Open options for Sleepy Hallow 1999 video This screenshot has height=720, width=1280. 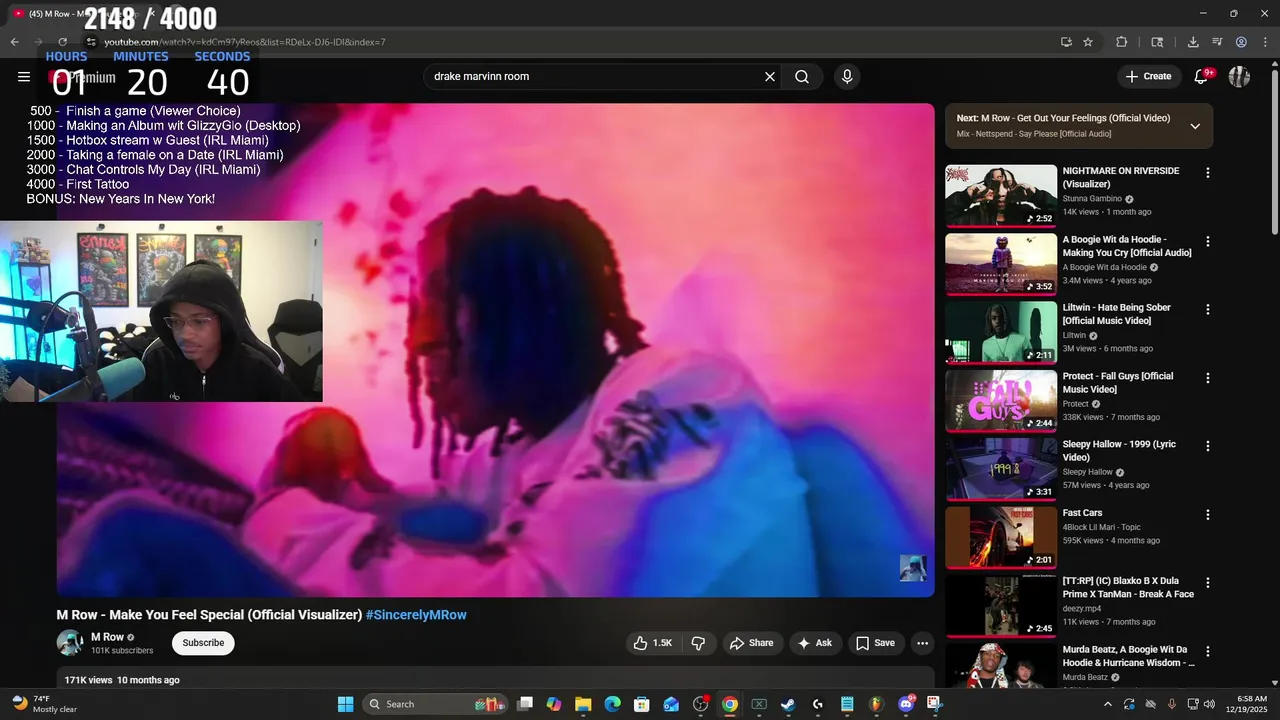coord(1207,446)
